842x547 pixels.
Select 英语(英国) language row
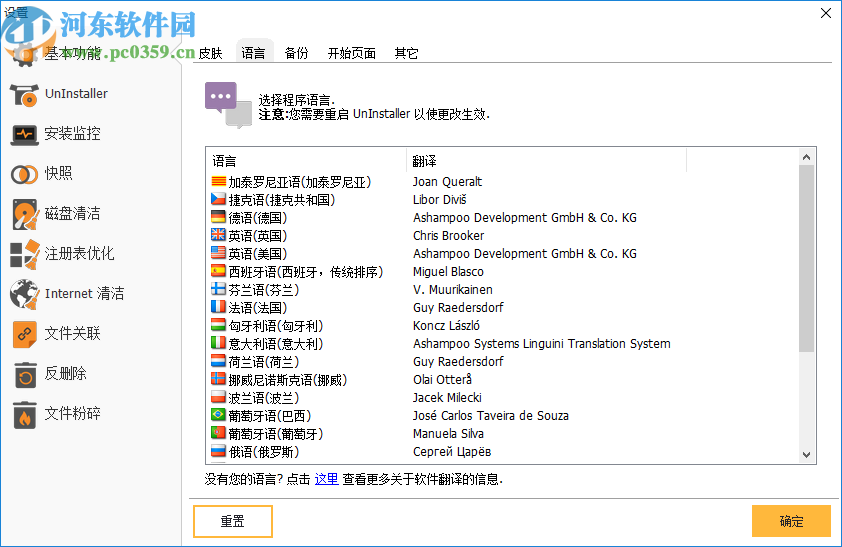click(502, 236)
